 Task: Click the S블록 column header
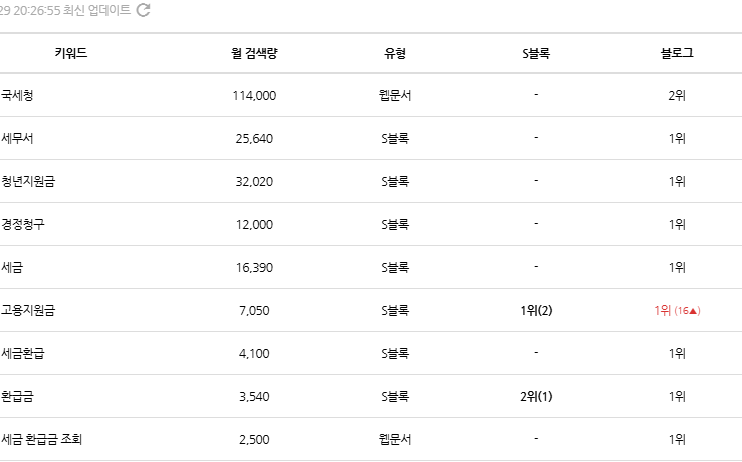pos(536,53)
